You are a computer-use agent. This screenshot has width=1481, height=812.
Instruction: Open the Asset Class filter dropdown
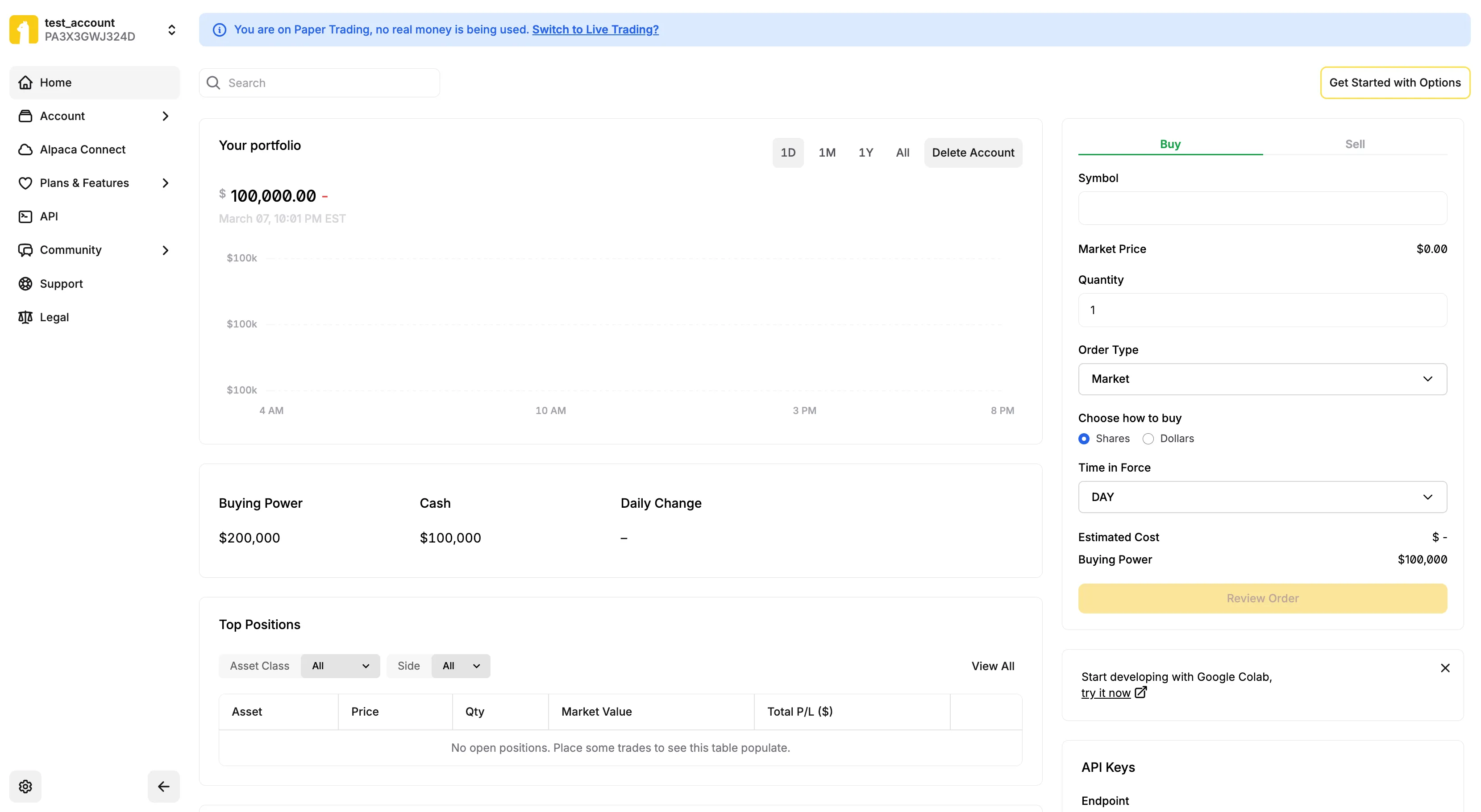[x=341, y=666]
